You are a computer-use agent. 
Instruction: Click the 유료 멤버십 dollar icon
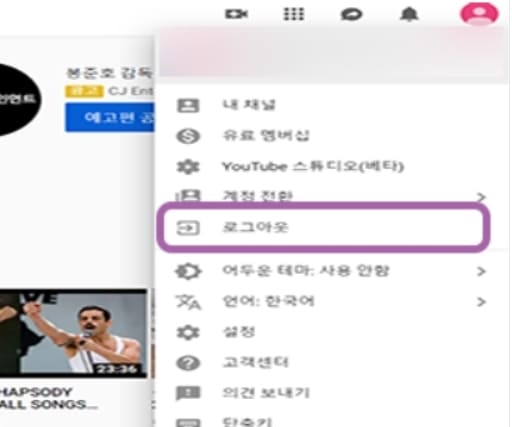coord(188,136)
